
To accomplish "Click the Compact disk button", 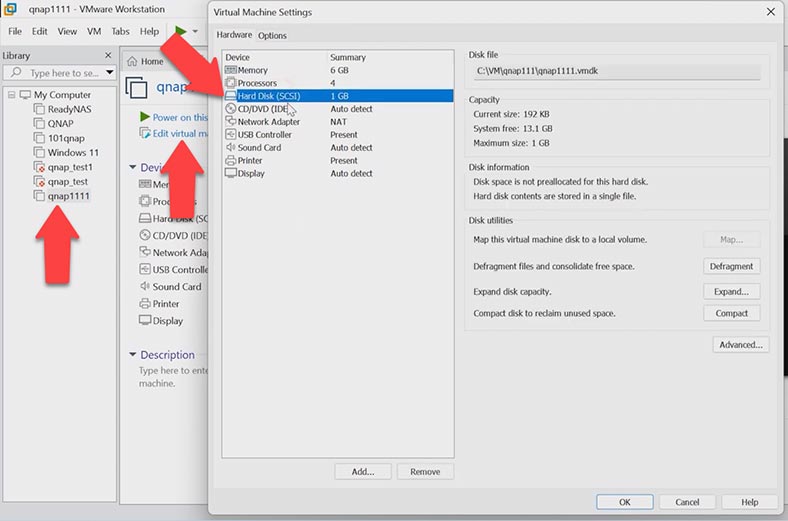I will click(x=731, y=313).
